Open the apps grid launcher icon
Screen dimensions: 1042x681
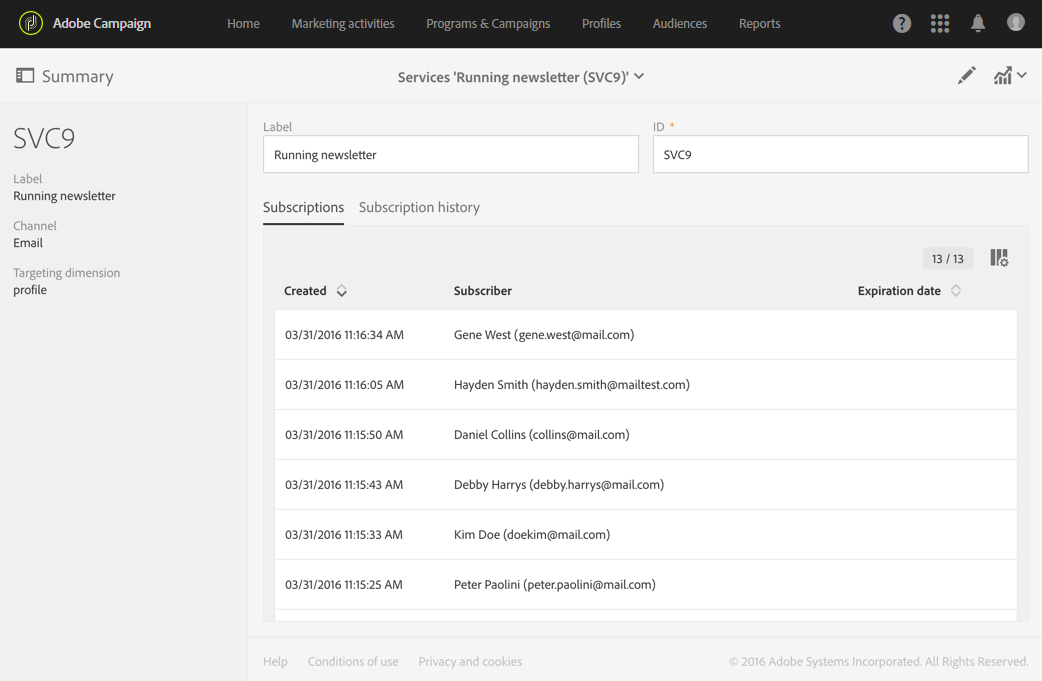click(939, 22)
